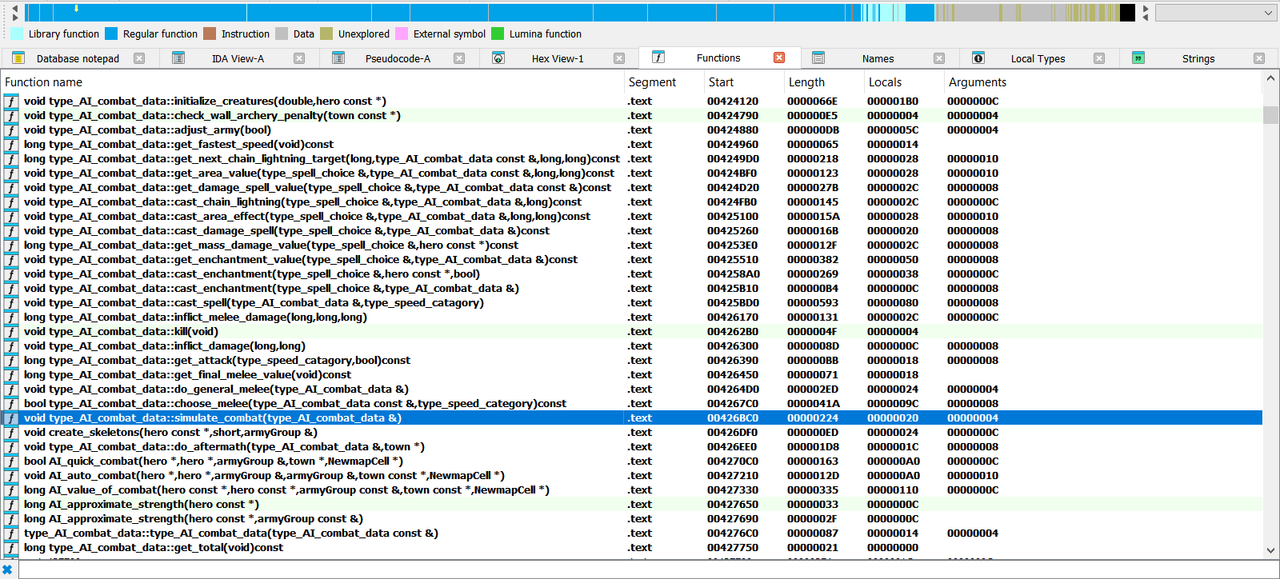Close the Strings tab
1280x579 pixels.
point(1259,58)
